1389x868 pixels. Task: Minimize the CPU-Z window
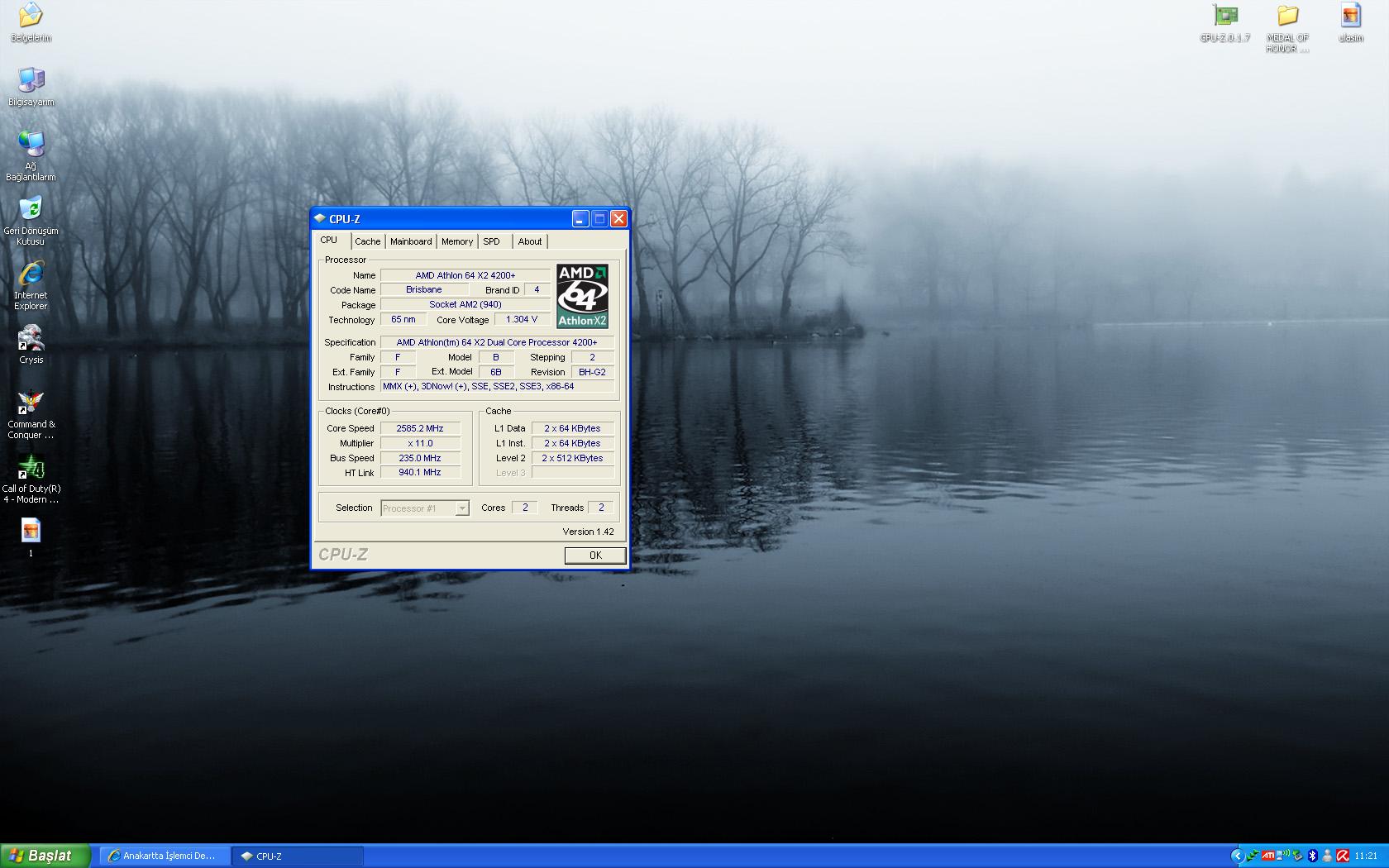coord(580,219)
